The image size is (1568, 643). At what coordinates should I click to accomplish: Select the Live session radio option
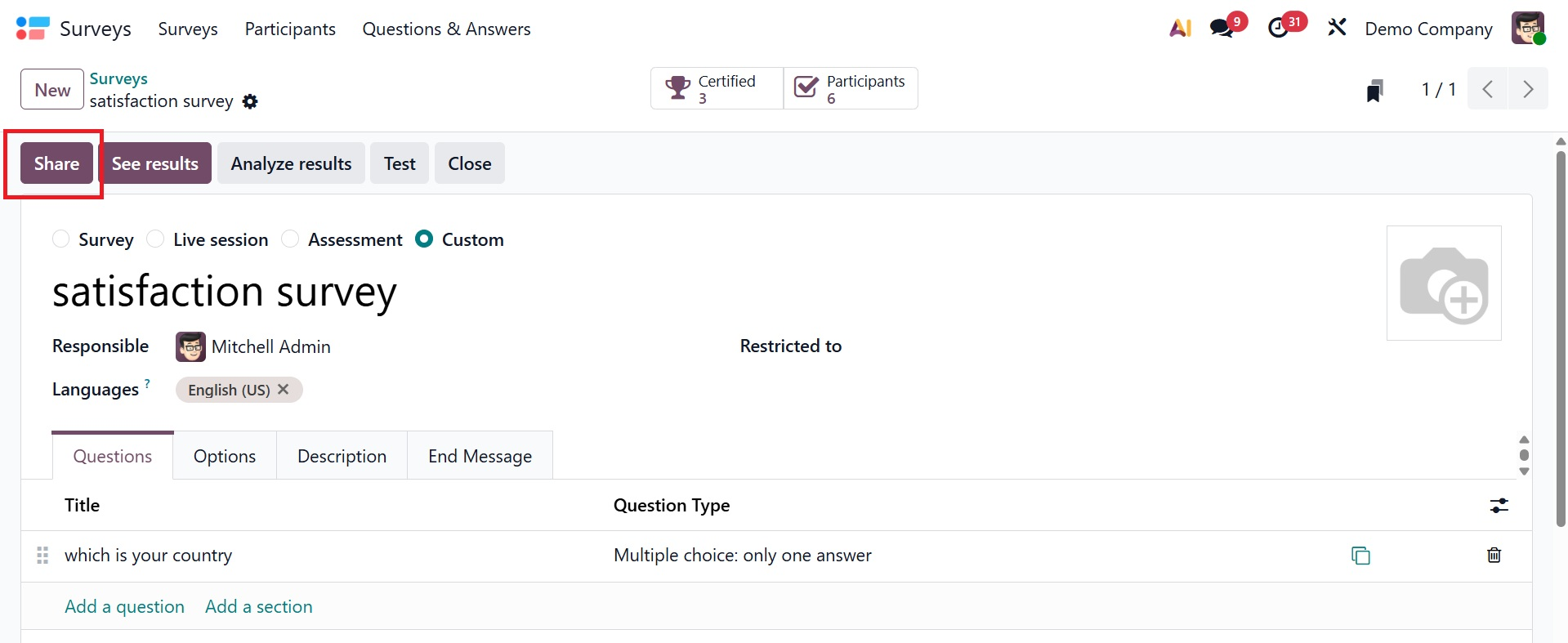pyautogui.click(x=155, y=239)
